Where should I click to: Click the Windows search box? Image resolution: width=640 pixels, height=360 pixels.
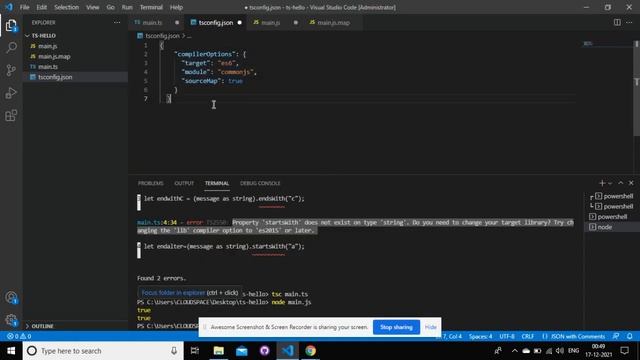(x=103, y=351)
